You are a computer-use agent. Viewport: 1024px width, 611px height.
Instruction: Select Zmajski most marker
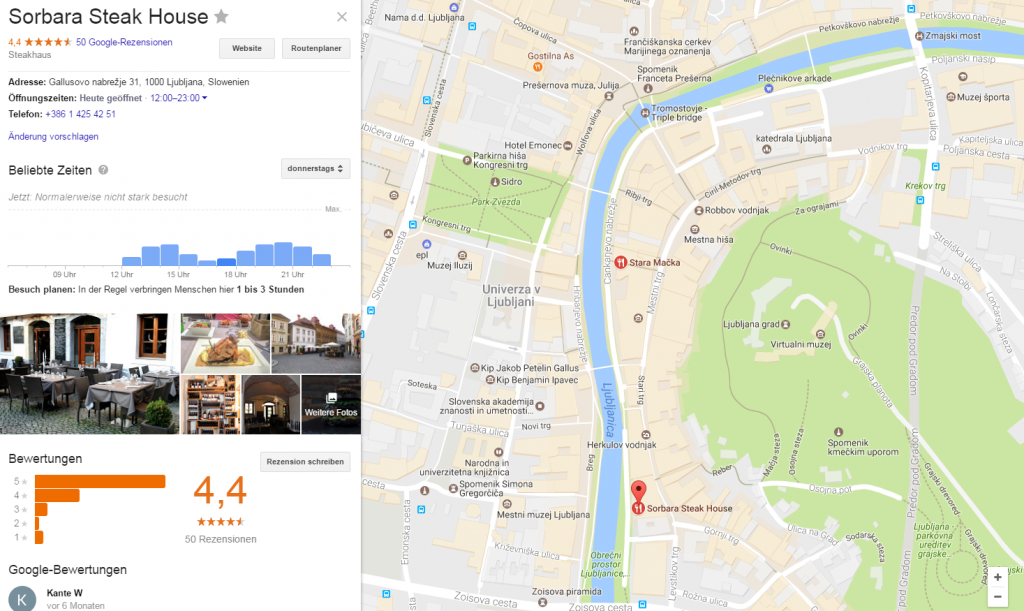coord(920,36)
